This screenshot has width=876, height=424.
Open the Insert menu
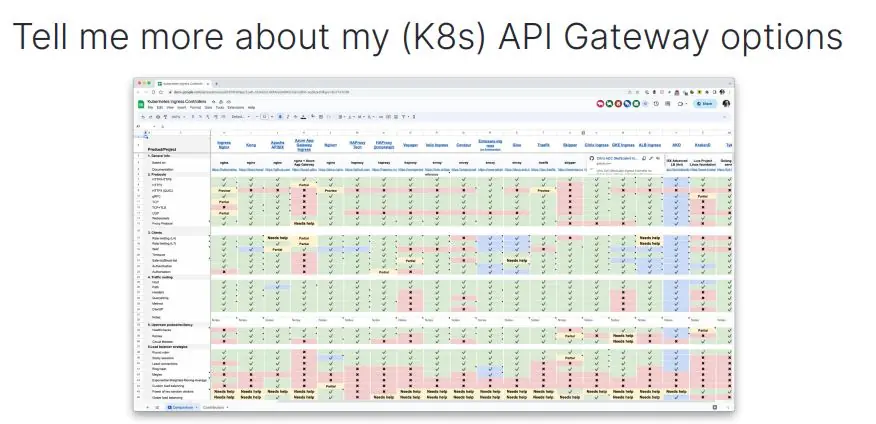[182, 107]
